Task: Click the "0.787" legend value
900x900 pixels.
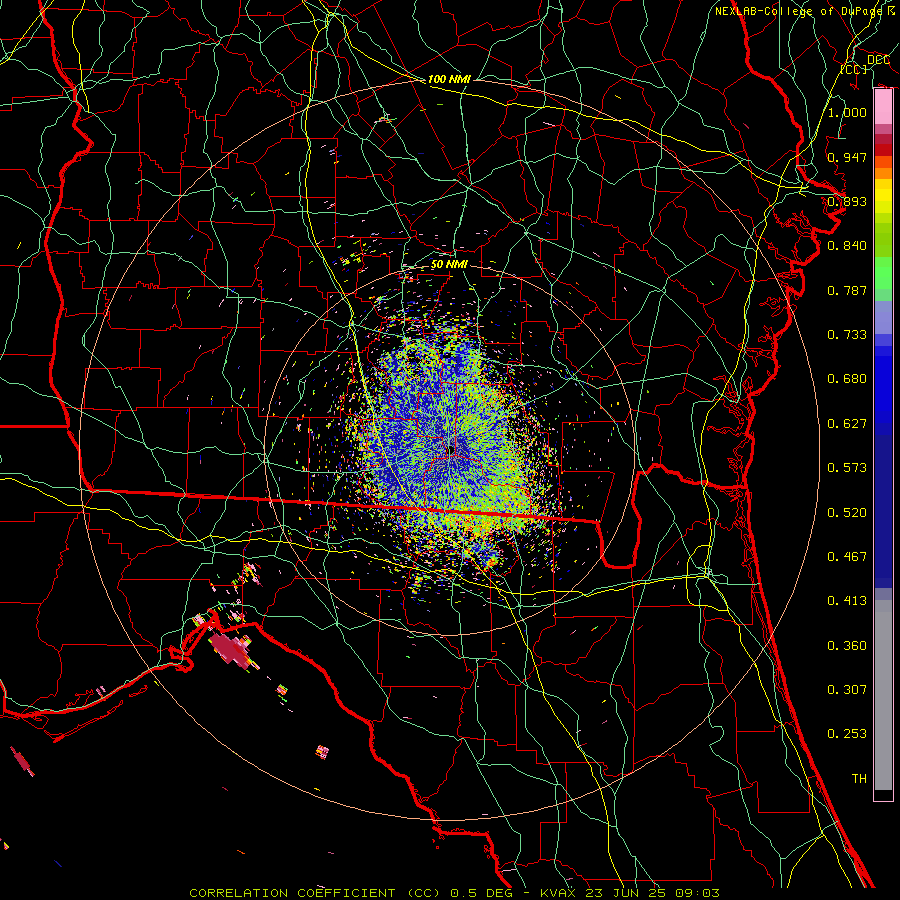Action: coord(847,290)
